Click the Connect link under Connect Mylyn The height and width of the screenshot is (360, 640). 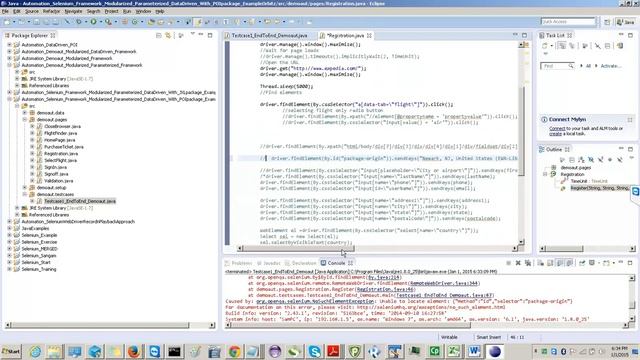[557, 129]
